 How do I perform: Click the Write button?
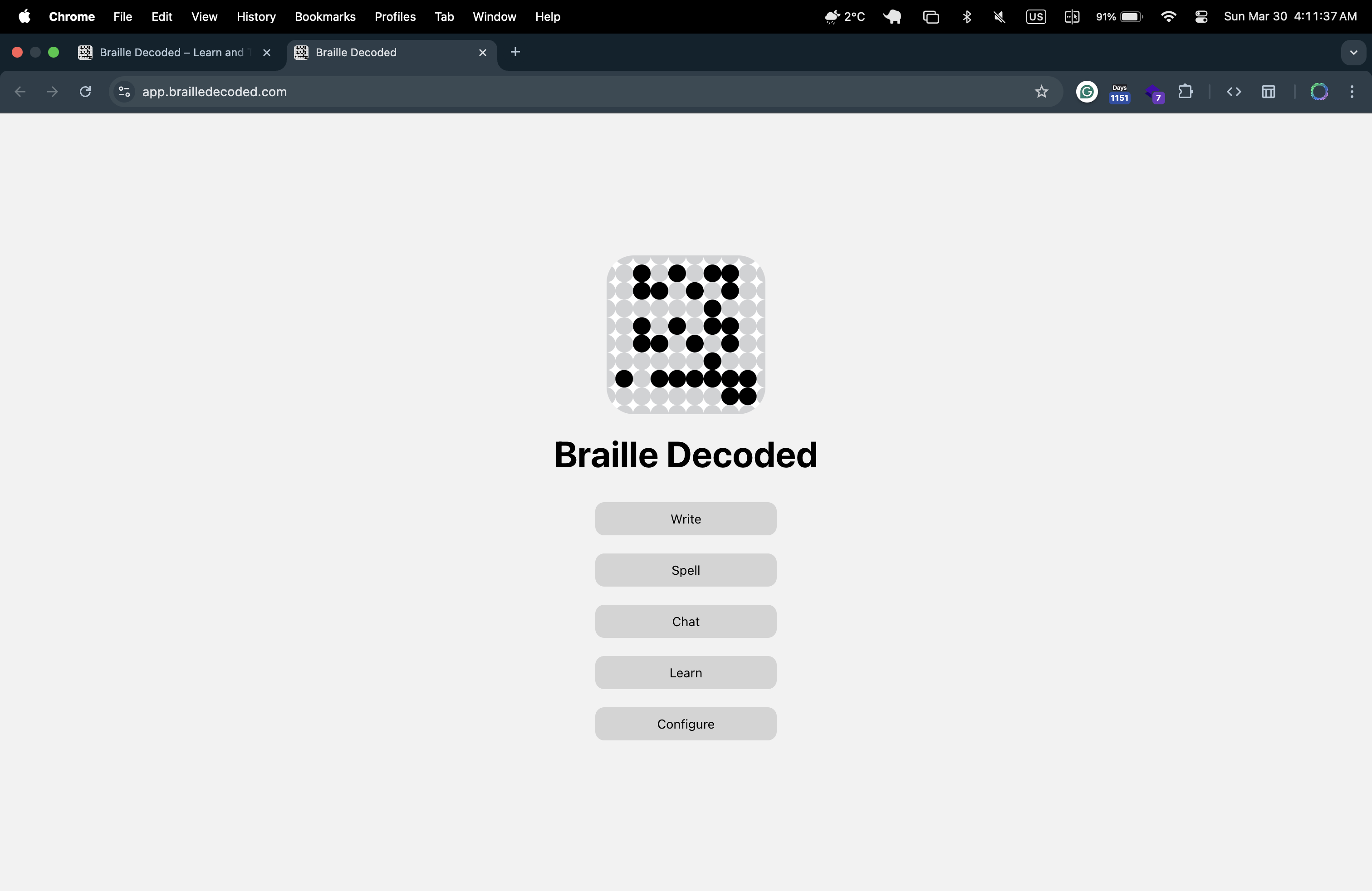[686, 519]
